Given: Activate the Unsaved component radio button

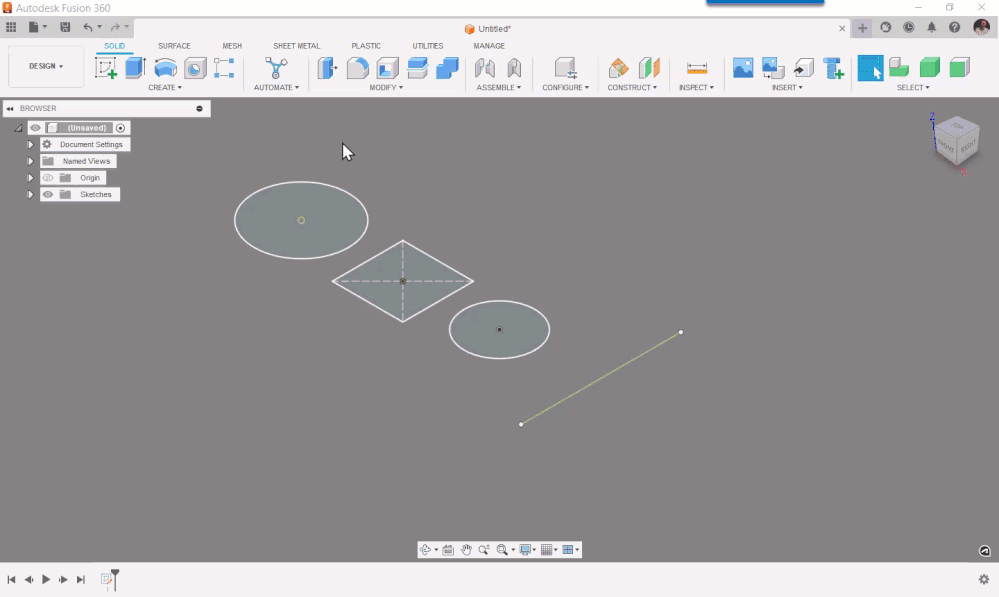Looking at the screenshot, I should [120, 127].
